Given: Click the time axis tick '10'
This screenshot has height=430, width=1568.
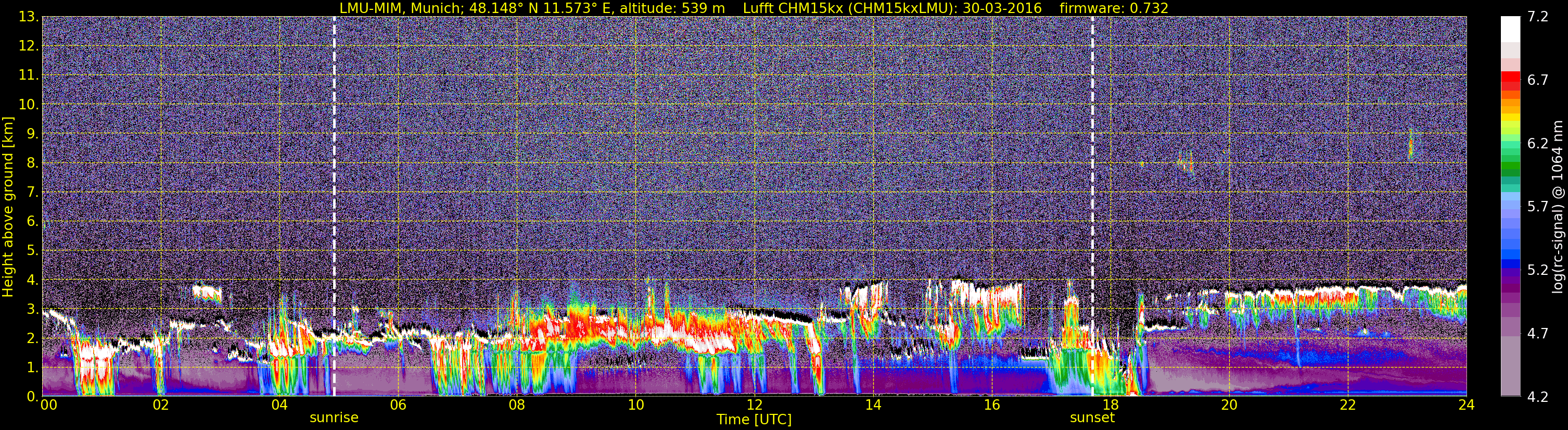Looking at the screenshot, I should point(635,405).
